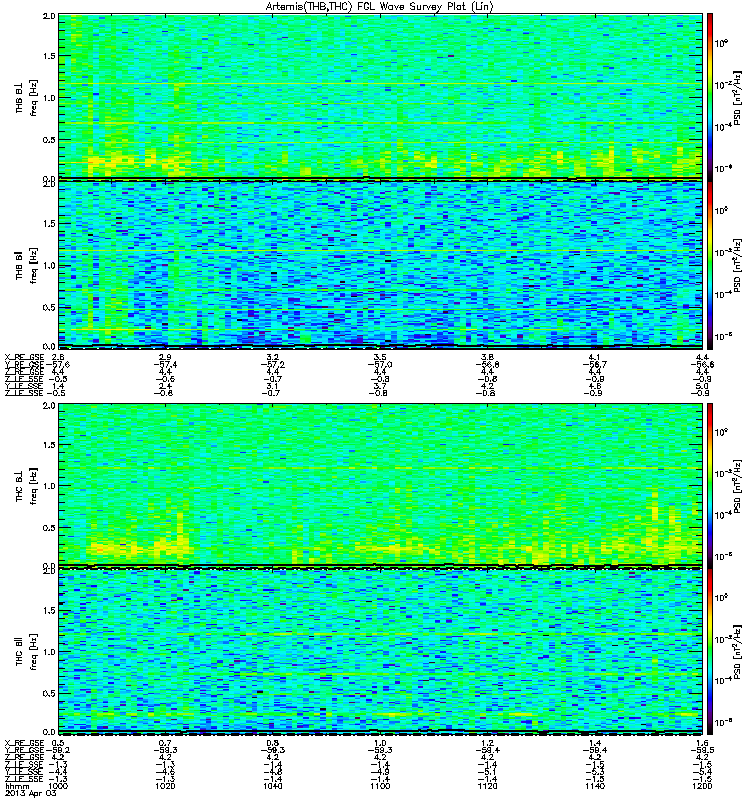Click the date label '2013 Apr 03'
The height and width of the screenshot is (800, 750).
point(30,793)
